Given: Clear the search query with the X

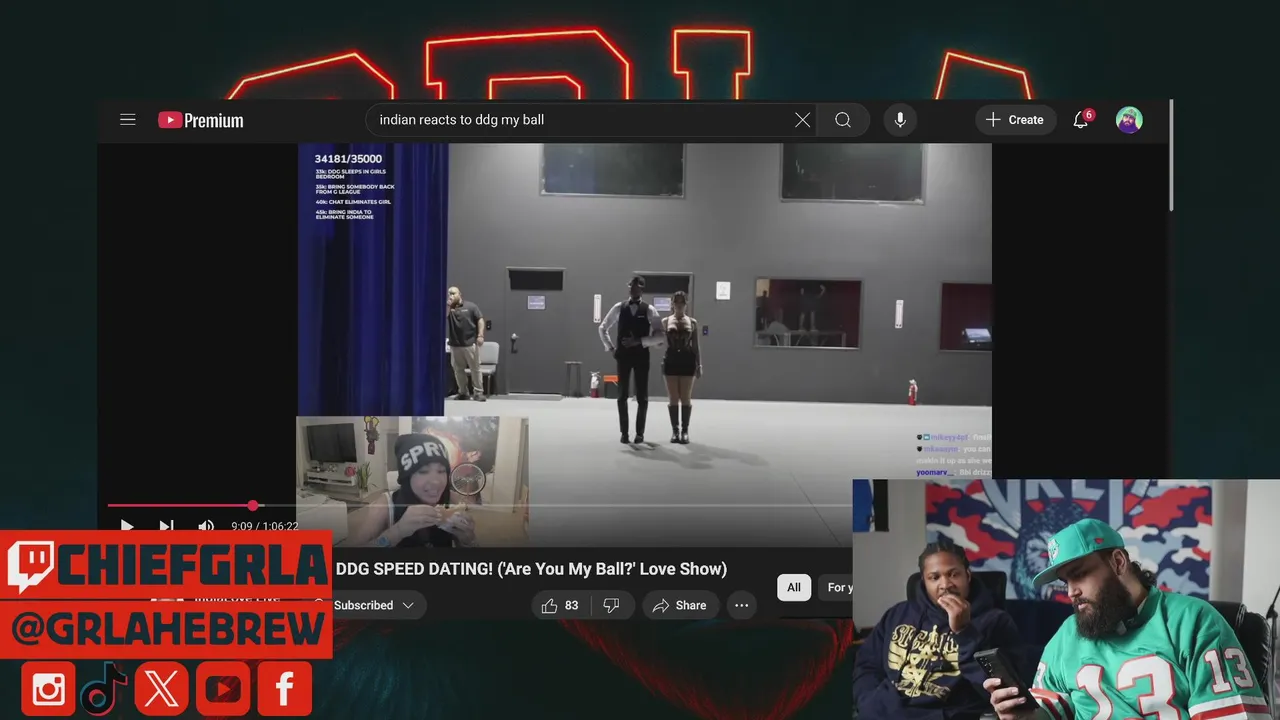Looking at the screenshot, I should point(802,120).
